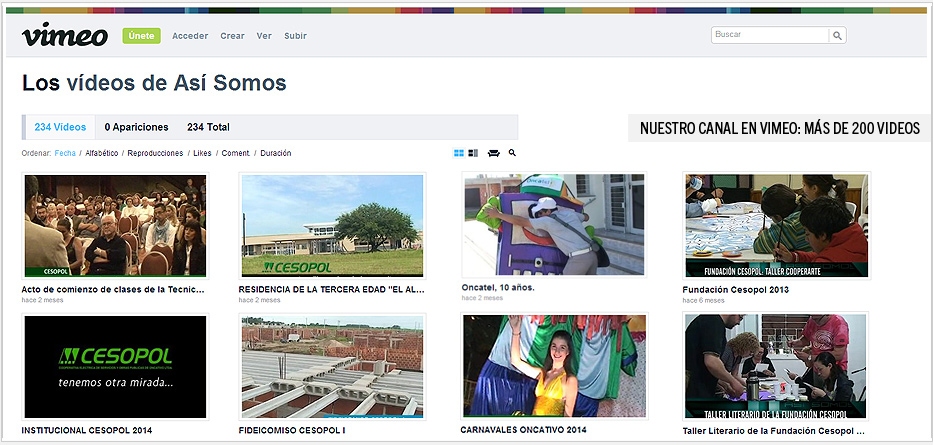This screenshot has width=933, height=445.
Task: Open the Subir menu item
Action: pos(296,36)
